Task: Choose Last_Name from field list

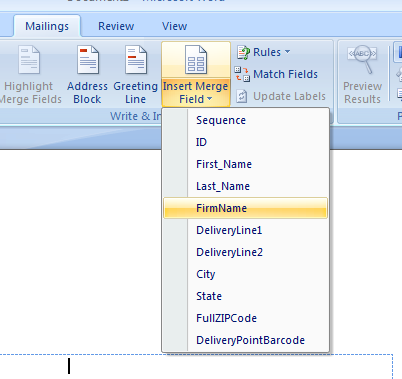Action: [245, 186]
